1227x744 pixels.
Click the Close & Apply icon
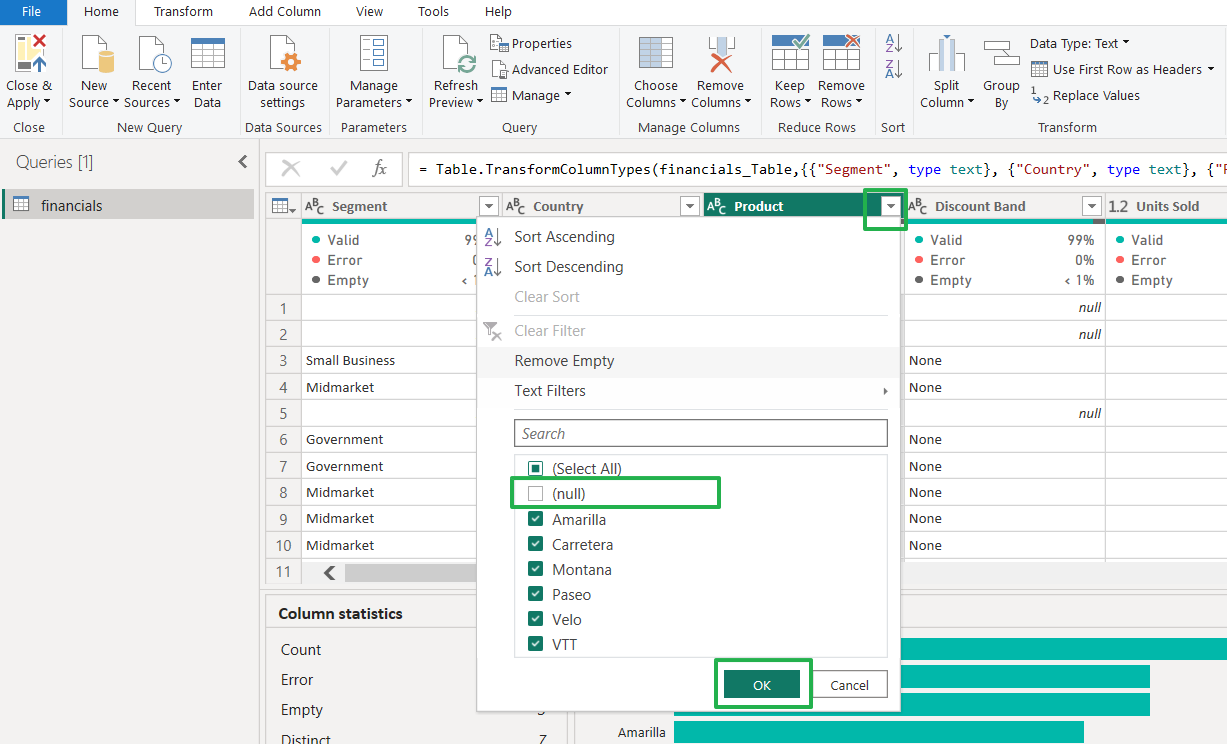[31, 53]
